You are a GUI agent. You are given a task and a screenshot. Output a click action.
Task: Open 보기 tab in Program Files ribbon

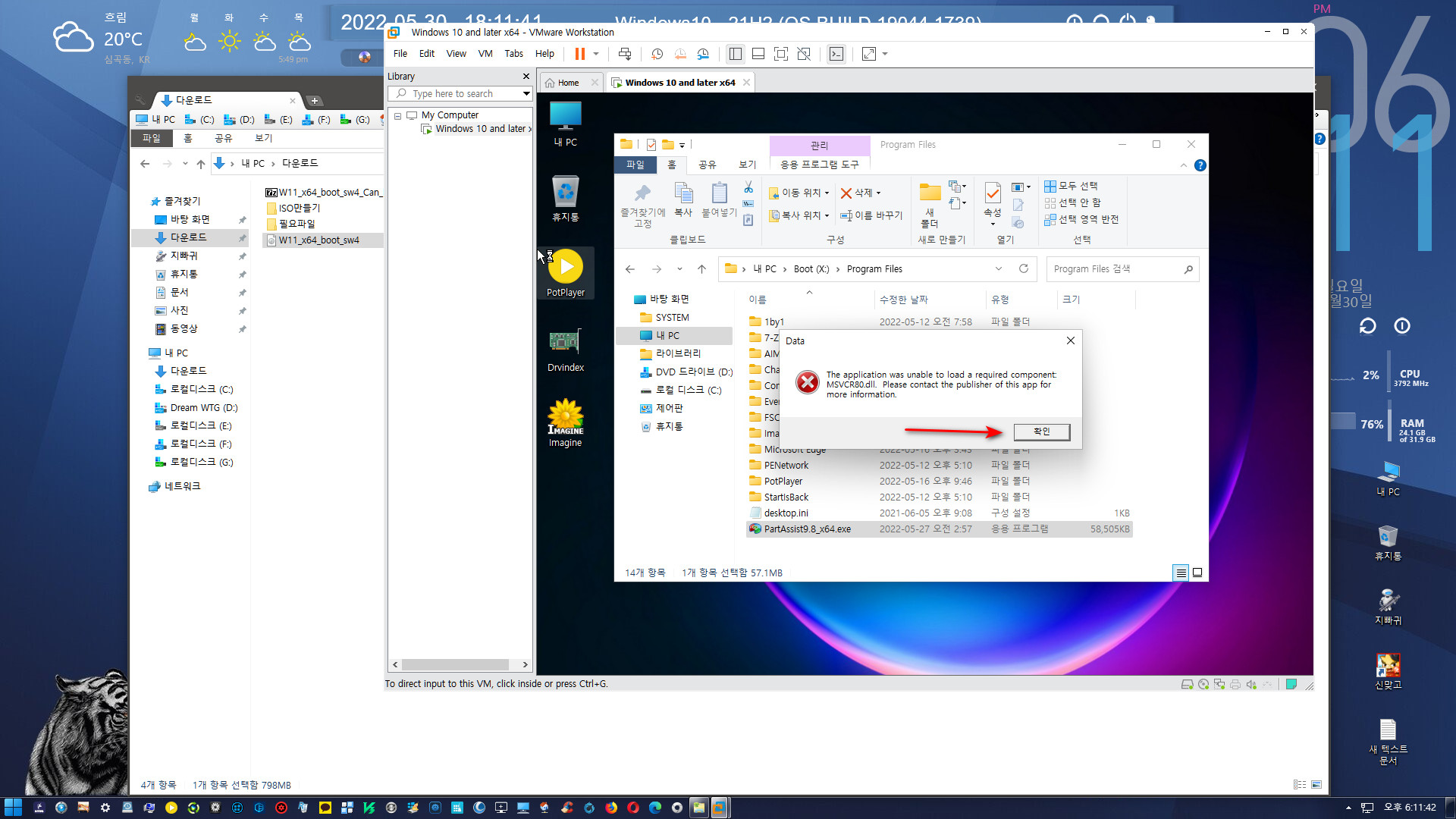(748, 165)
